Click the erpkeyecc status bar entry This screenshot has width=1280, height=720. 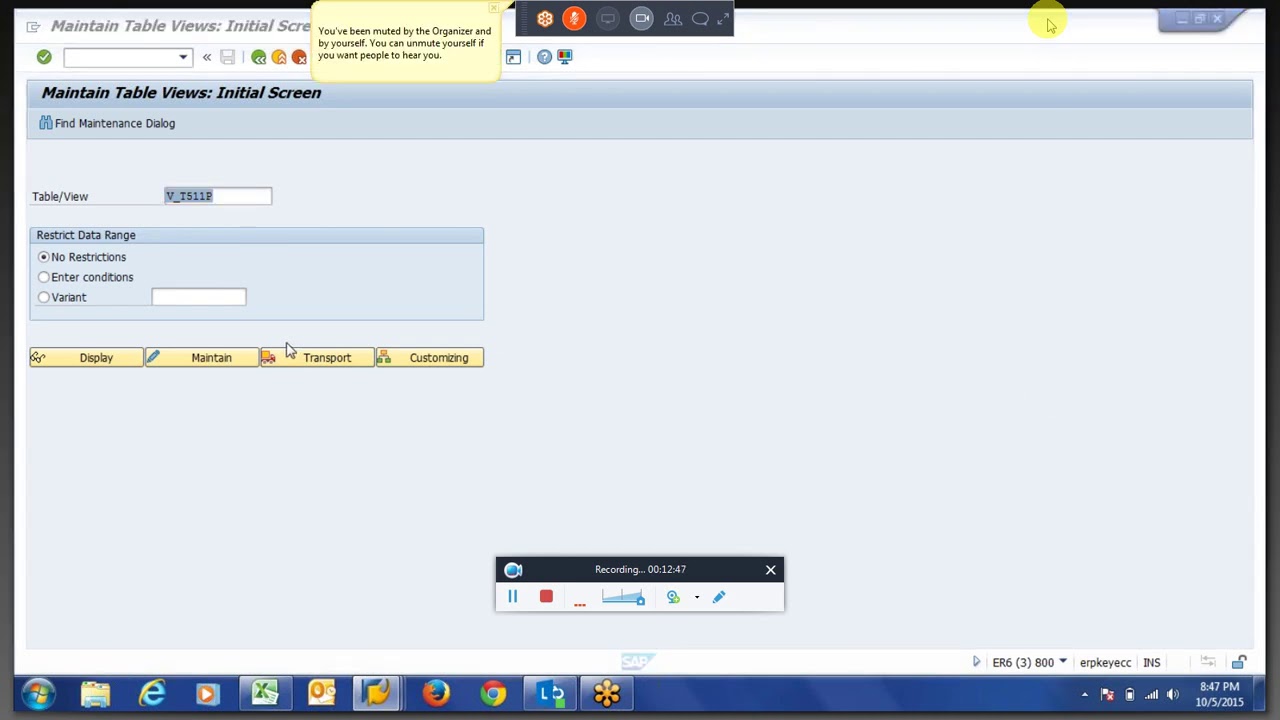point(1105,662)
